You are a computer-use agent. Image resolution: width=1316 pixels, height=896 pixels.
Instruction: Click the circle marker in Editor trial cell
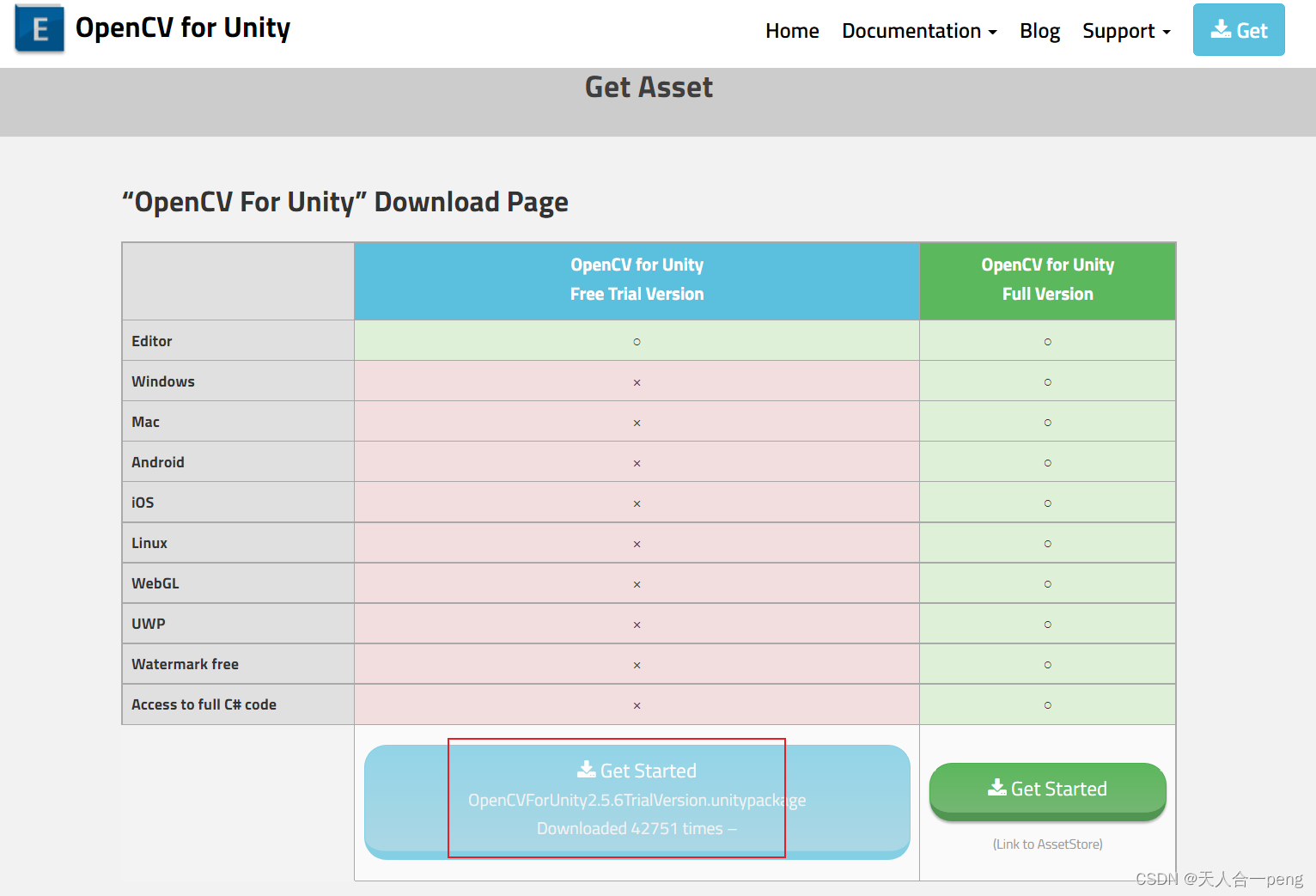click(x=637, y=341)
